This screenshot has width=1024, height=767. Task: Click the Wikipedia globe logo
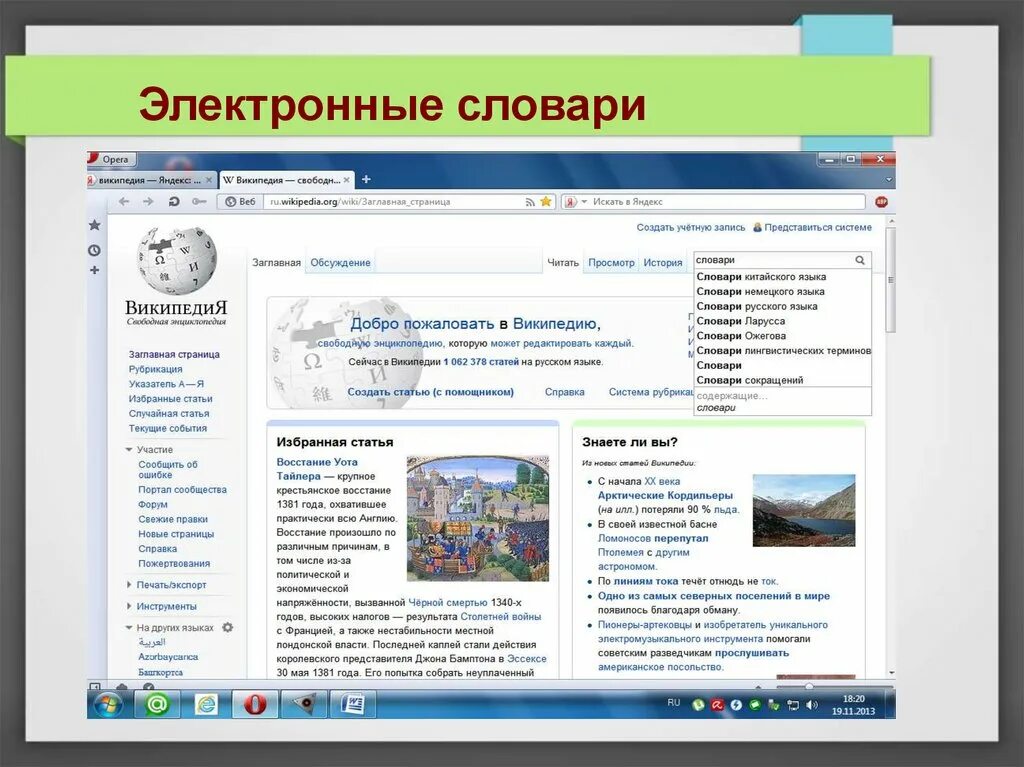click(x=176, y=261)
